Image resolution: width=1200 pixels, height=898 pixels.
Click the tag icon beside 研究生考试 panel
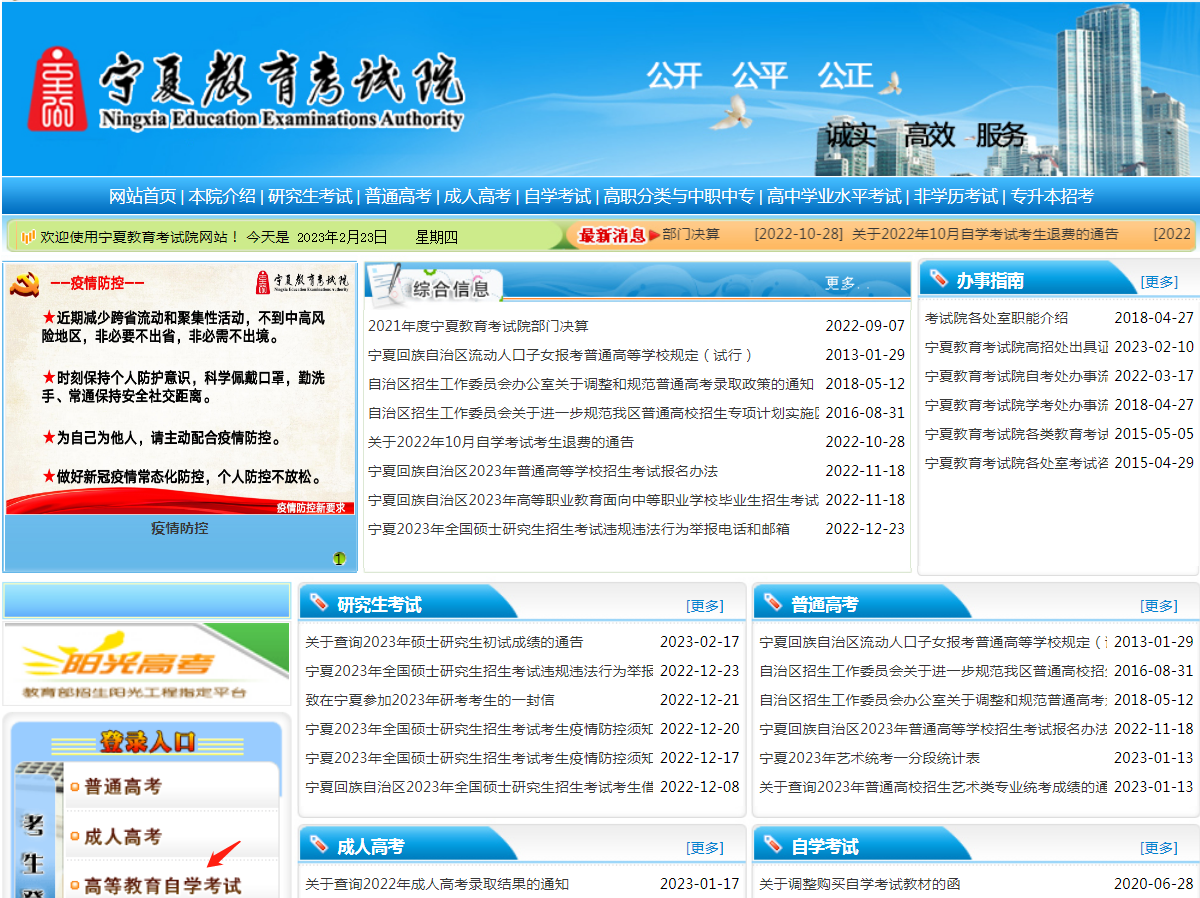point(319,603)
